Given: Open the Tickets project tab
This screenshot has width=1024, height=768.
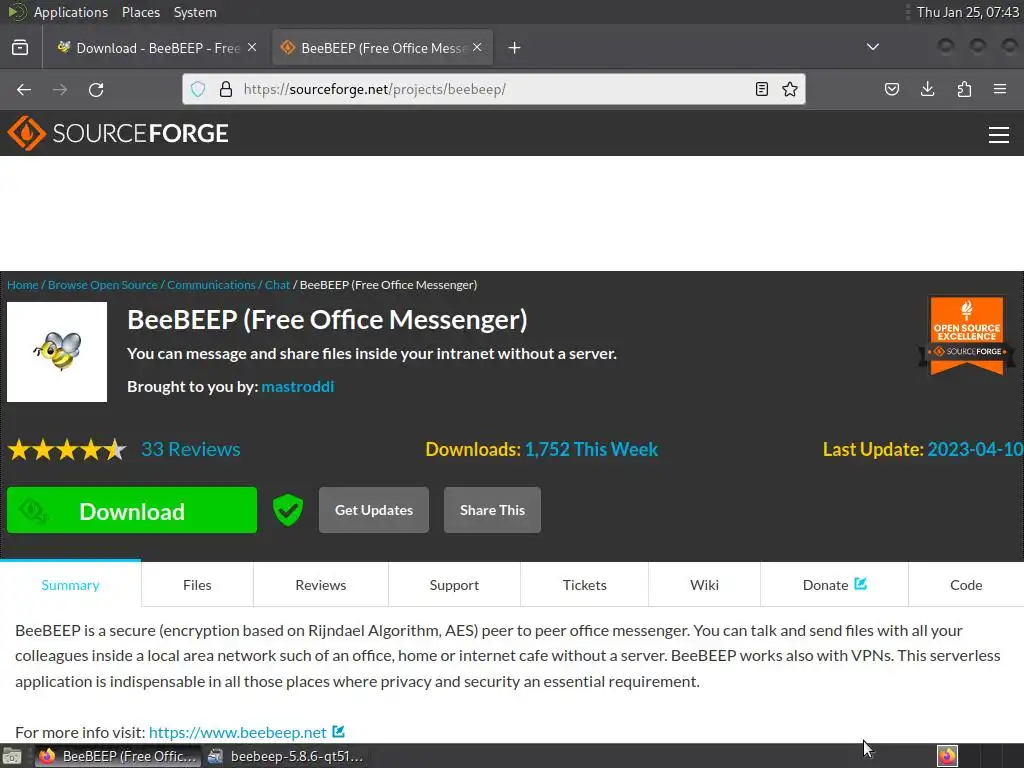Looking at the screenshot, I should tap(584, 585).
